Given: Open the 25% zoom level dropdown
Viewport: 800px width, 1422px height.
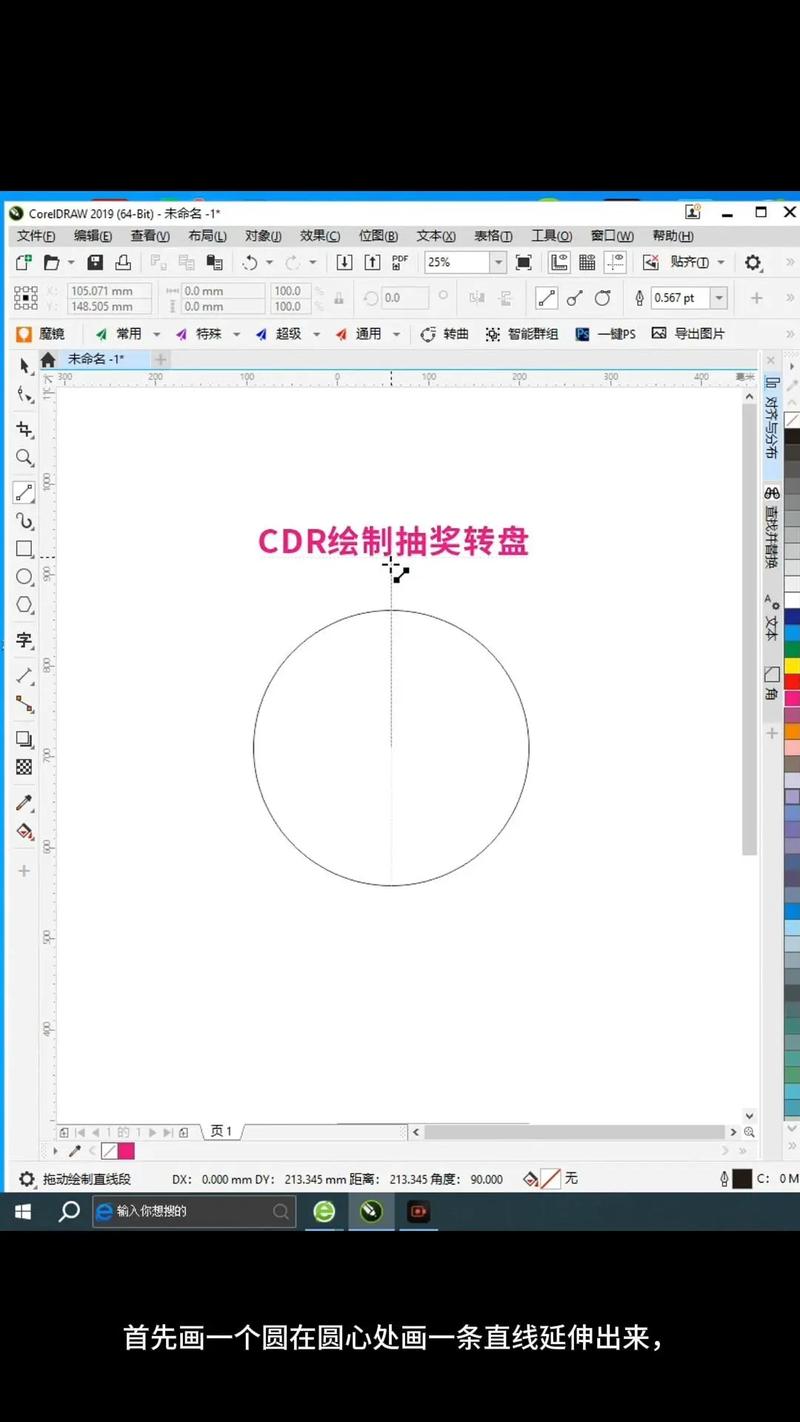Looking at the screenshot, I should pyautogui.click(x=498, y=262).
